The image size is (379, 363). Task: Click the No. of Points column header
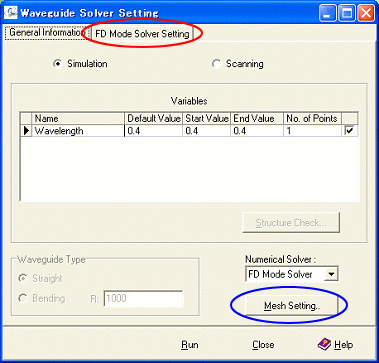313,118
